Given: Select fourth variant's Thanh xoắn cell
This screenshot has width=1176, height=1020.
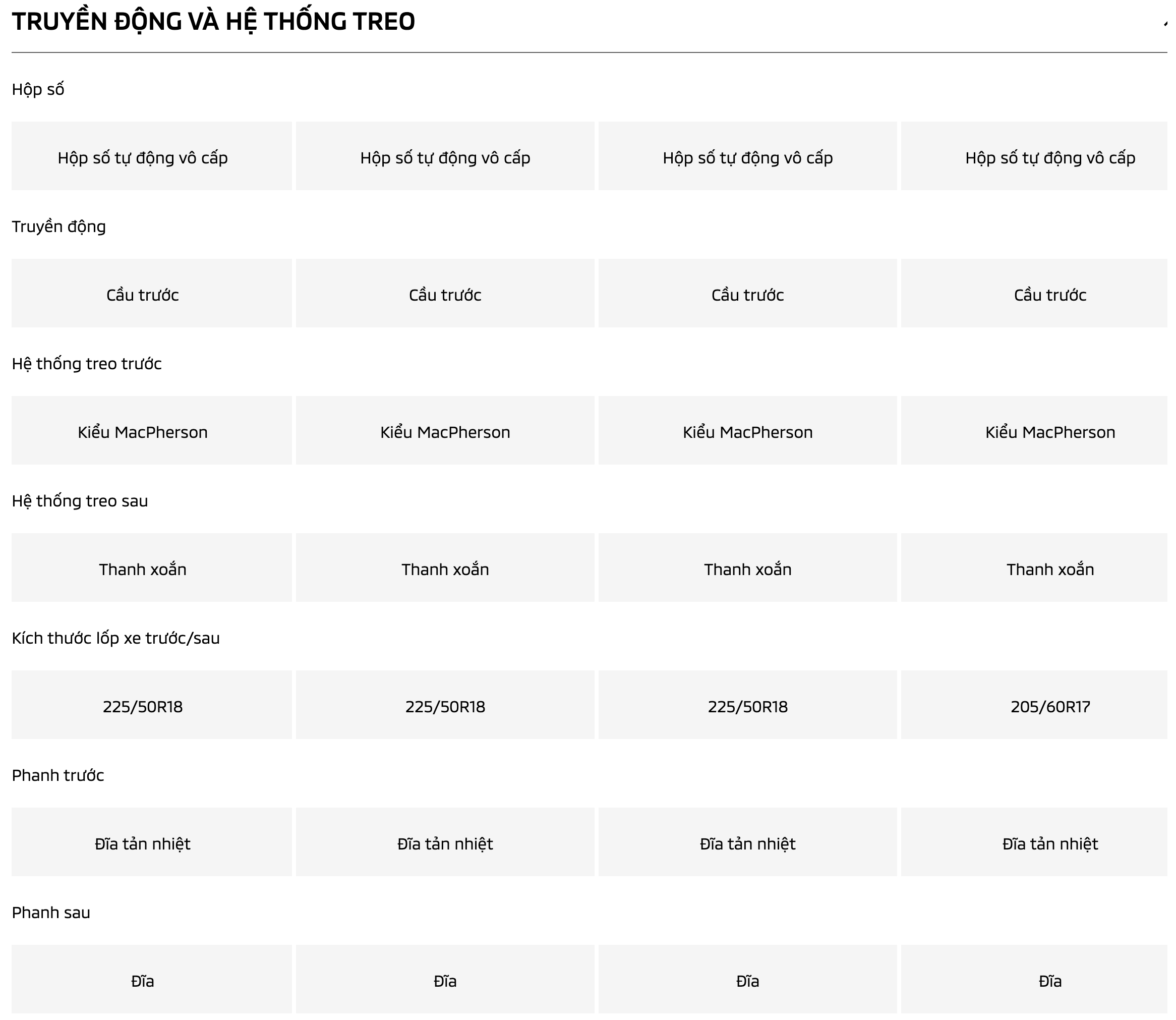Looking at the screenshot, I should 1034,568.
